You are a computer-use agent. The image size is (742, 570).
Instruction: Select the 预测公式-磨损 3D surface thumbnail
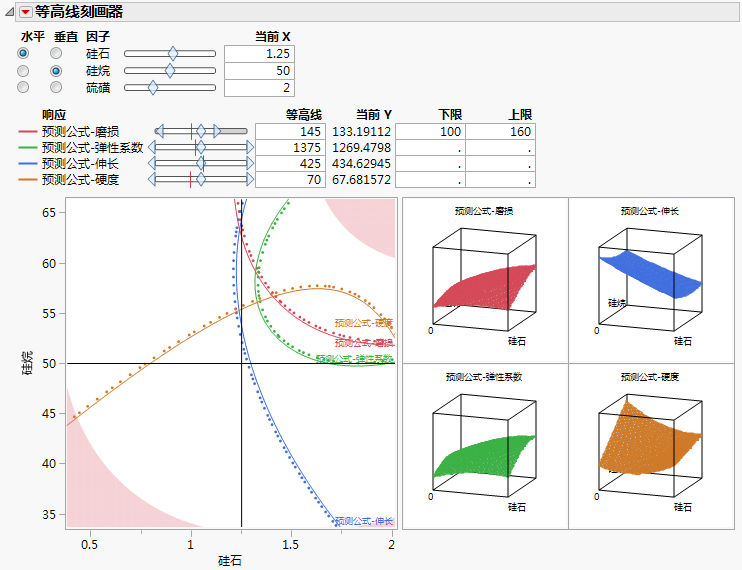point(485,281)
